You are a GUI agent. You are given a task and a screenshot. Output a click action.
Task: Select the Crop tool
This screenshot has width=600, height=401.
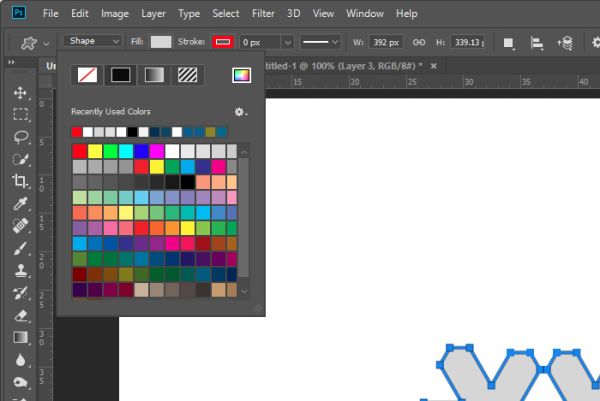point(20,181)
